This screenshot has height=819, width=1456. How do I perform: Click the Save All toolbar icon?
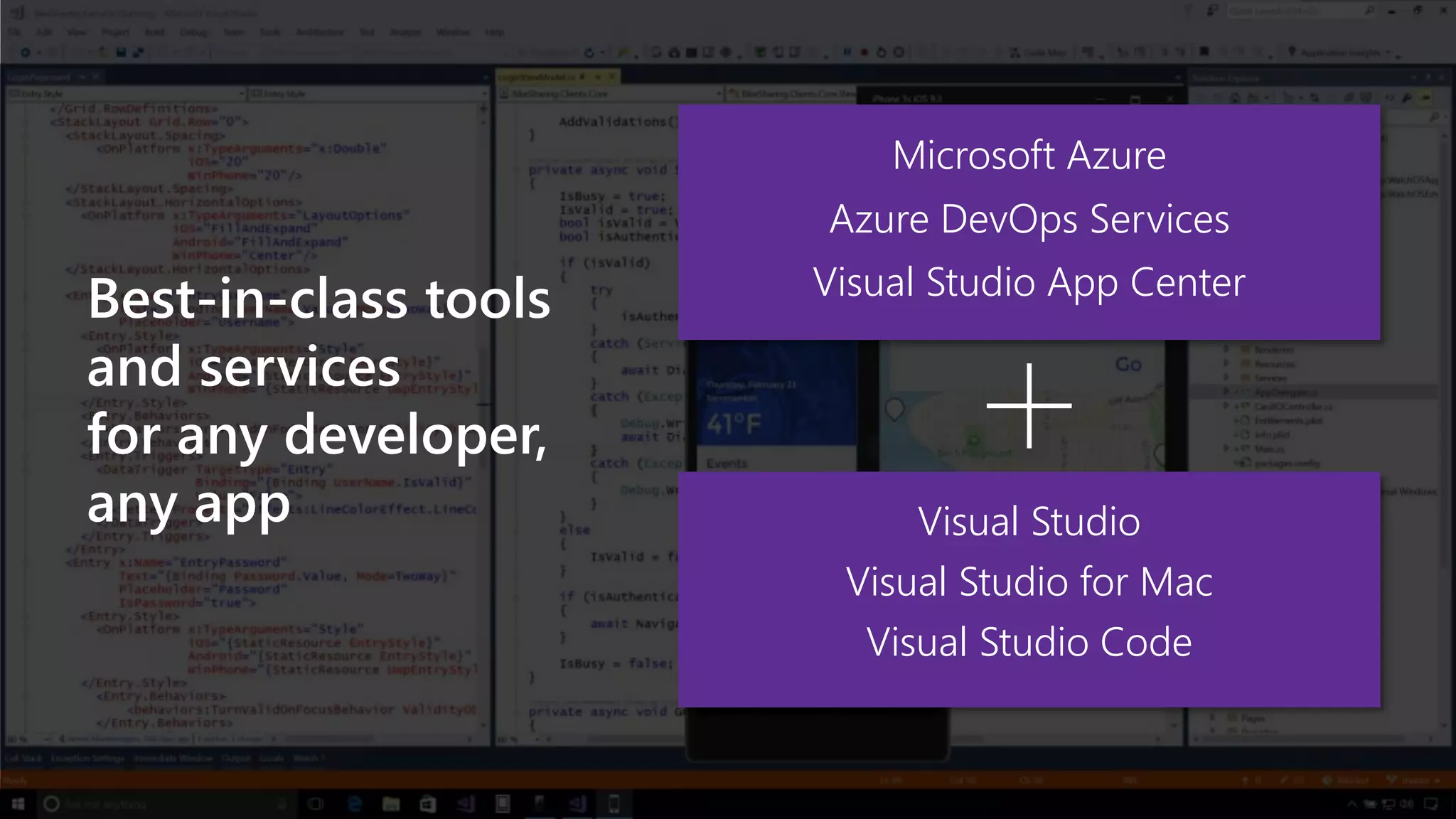click(138, 52)
